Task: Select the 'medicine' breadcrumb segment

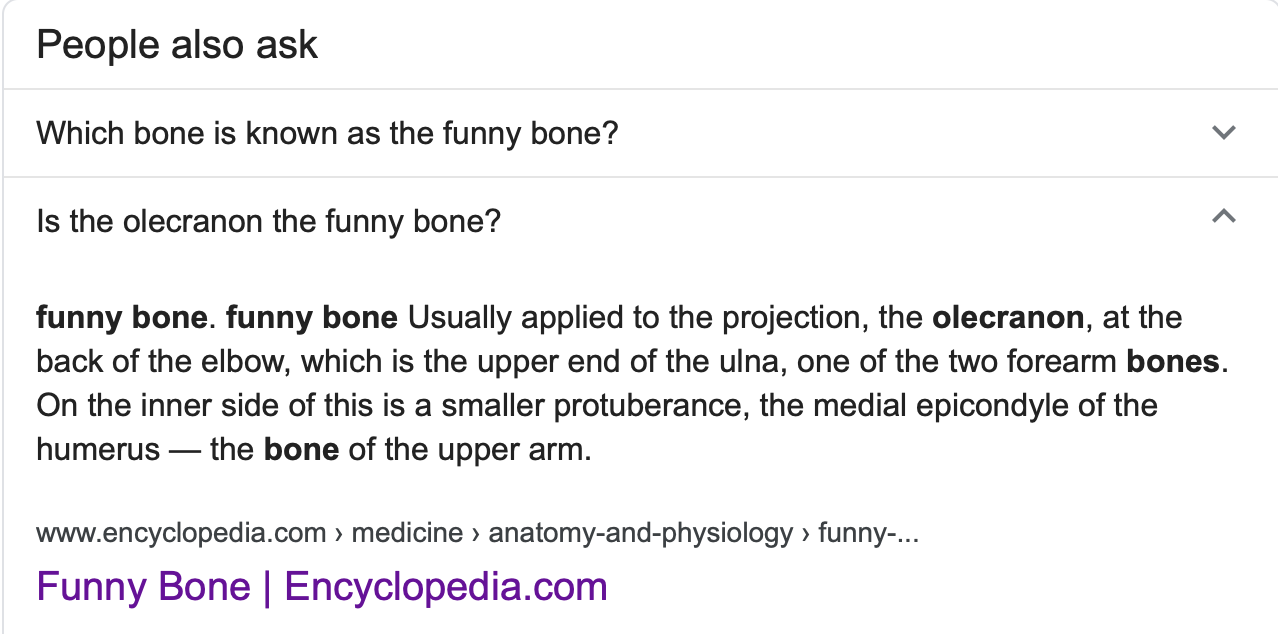Action: [407, 533]
